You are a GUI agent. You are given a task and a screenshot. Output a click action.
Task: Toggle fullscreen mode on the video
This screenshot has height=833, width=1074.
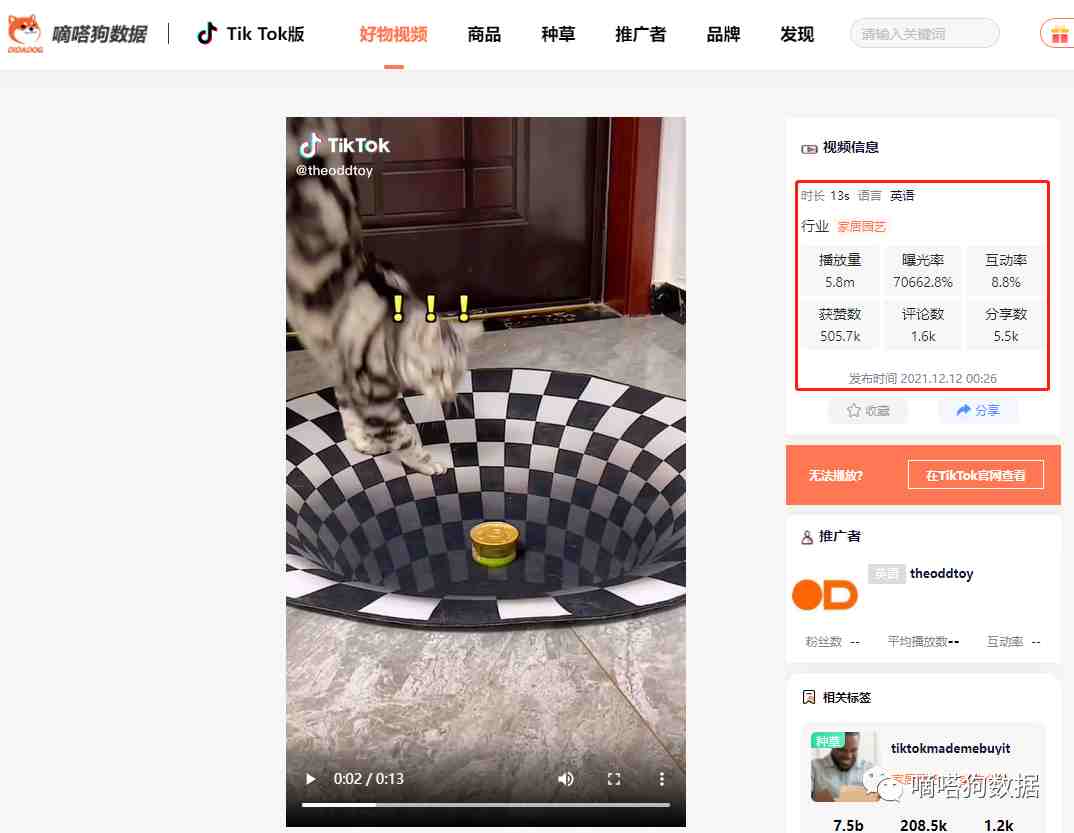point(614,779)
